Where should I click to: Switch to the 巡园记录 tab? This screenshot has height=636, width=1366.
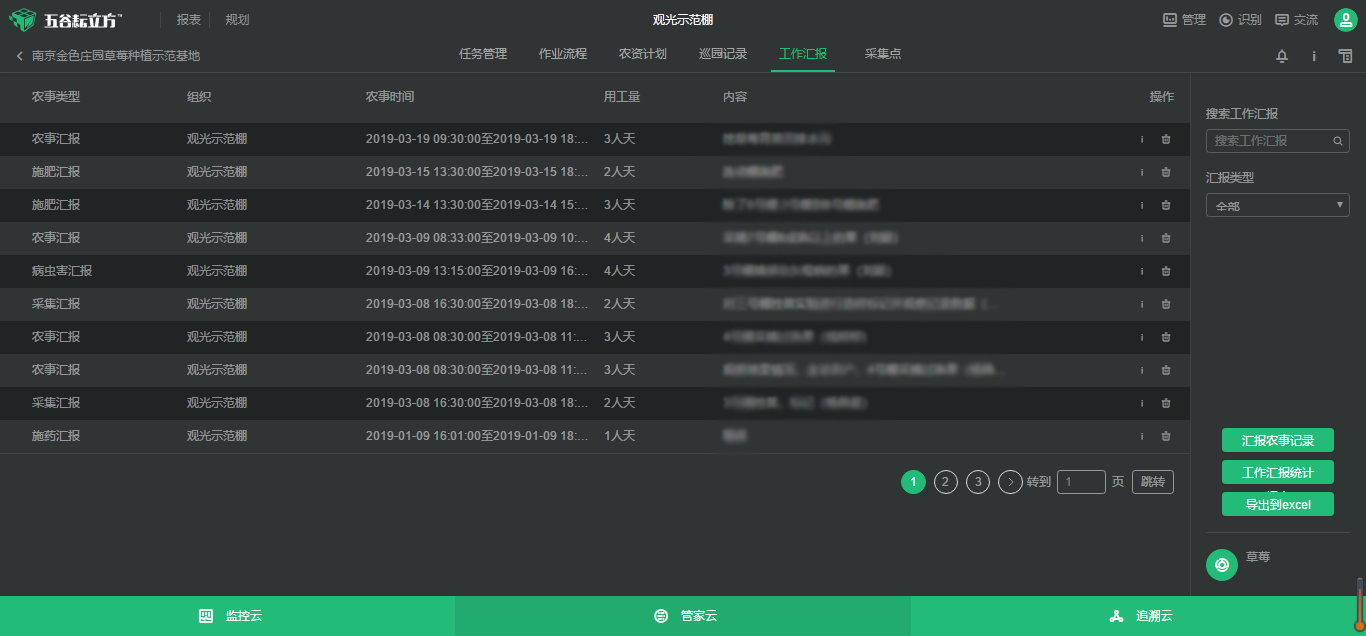[x=722, y=54]
